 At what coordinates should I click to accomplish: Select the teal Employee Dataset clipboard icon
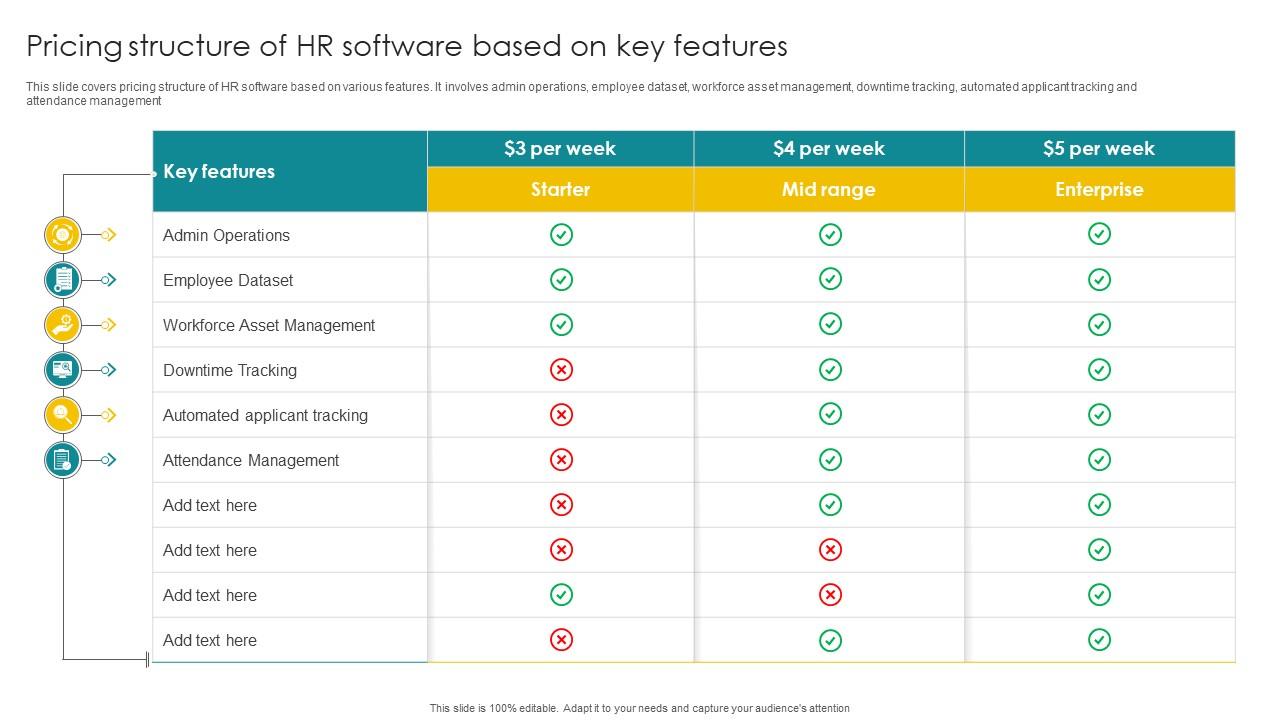62,280
